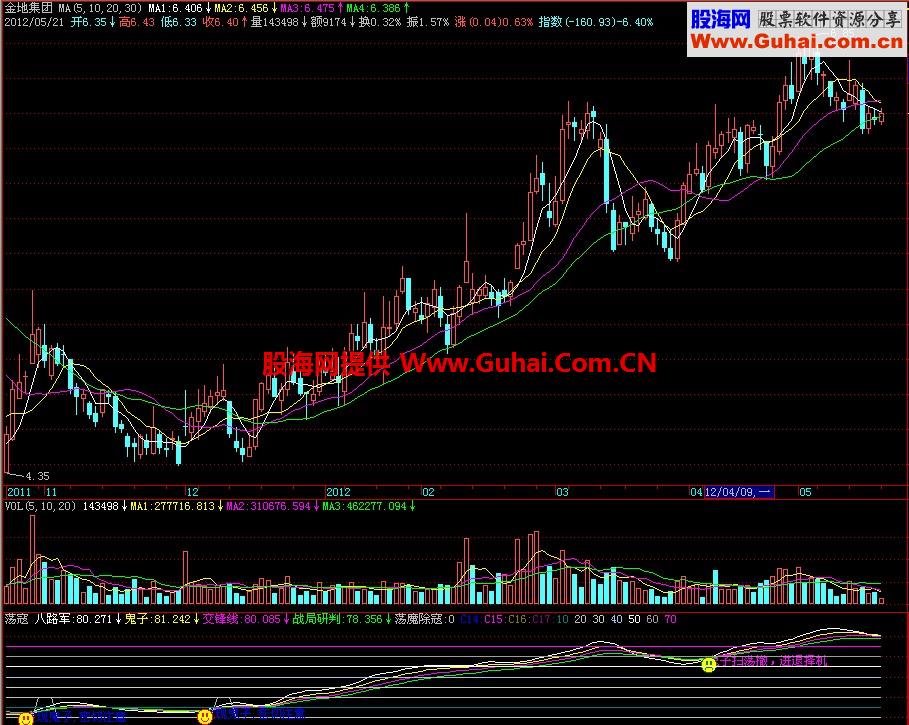Click the 金地集团 stock name
This screenshot has height=725, width=909.
tap(29, 8)
